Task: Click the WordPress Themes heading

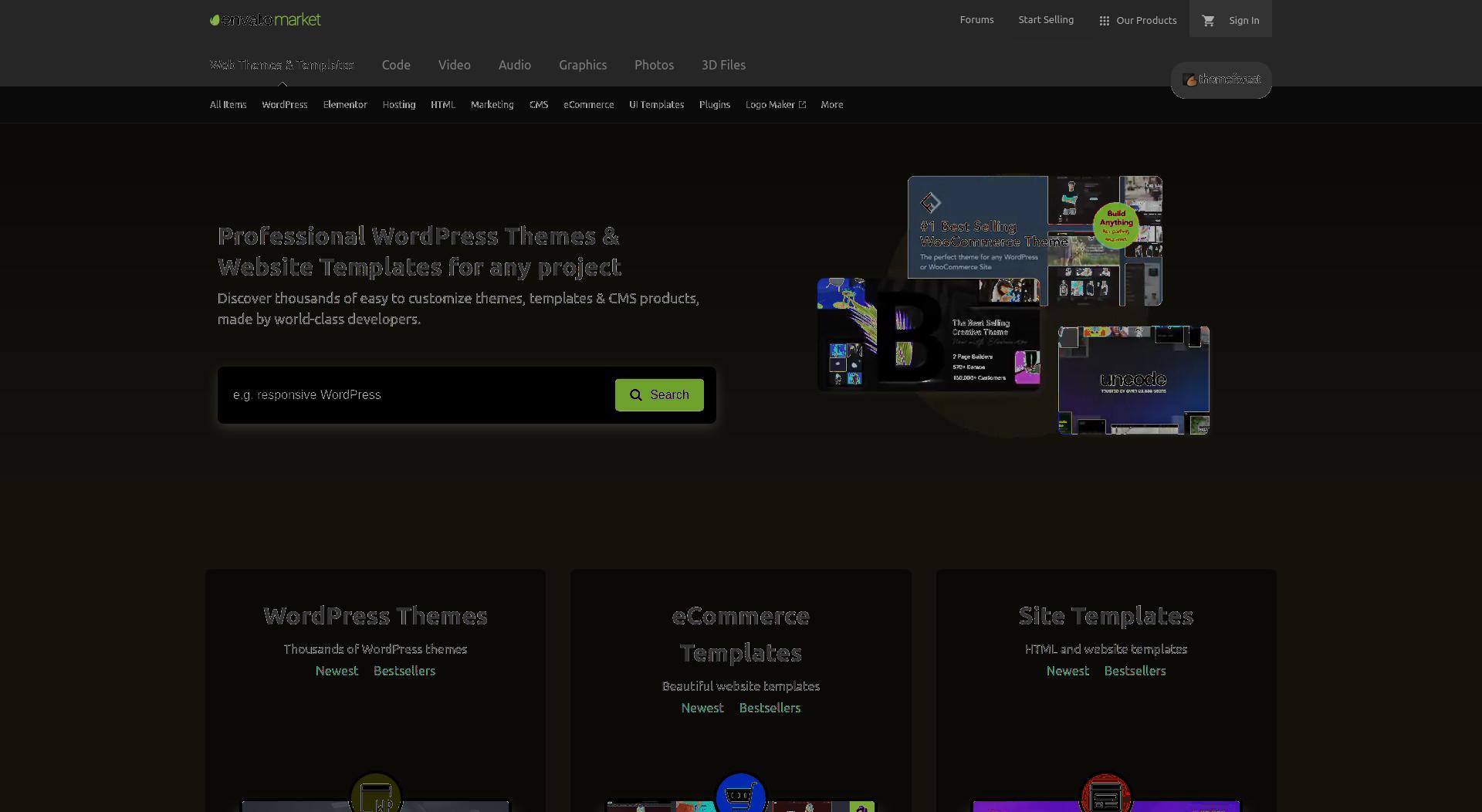Action: click(x=375, y=616)
